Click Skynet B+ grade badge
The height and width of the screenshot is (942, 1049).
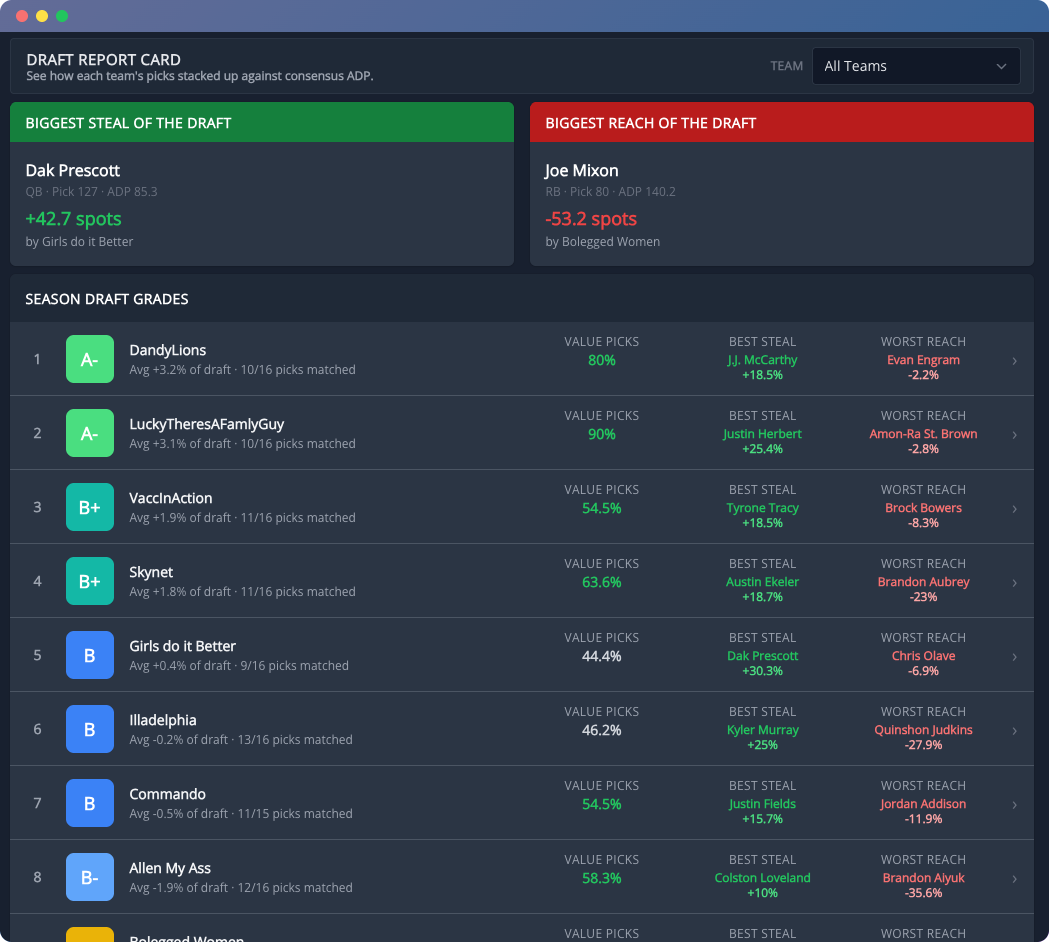click(90, 581)
